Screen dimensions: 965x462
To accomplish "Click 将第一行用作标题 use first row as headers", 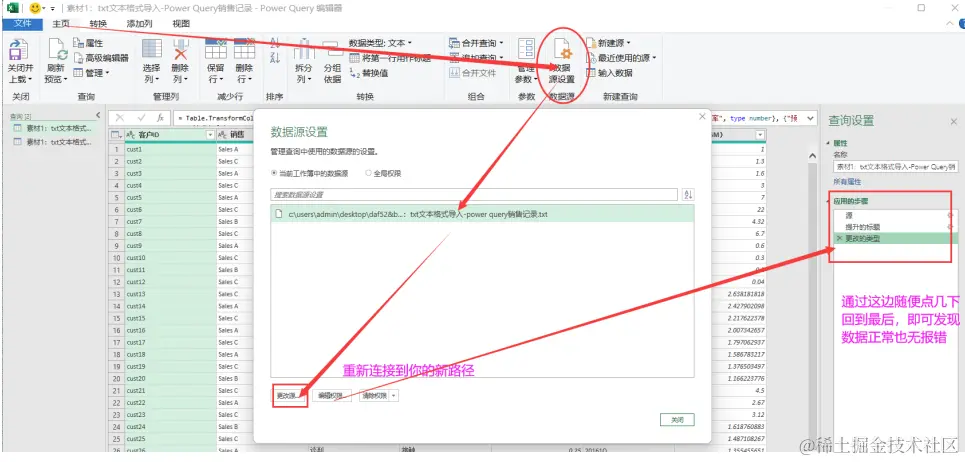I will (390, 58).
